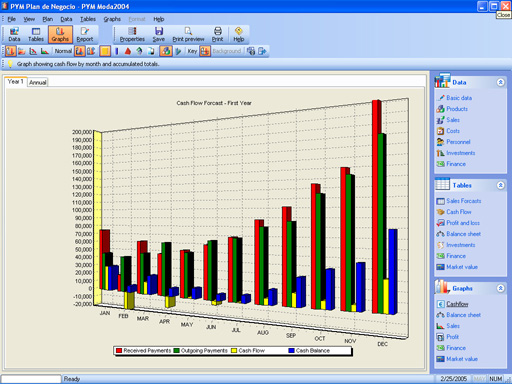Screen dimensions: 512x384
Task: Choose the cylinder bar shape icon
Action: click(117, 51)
